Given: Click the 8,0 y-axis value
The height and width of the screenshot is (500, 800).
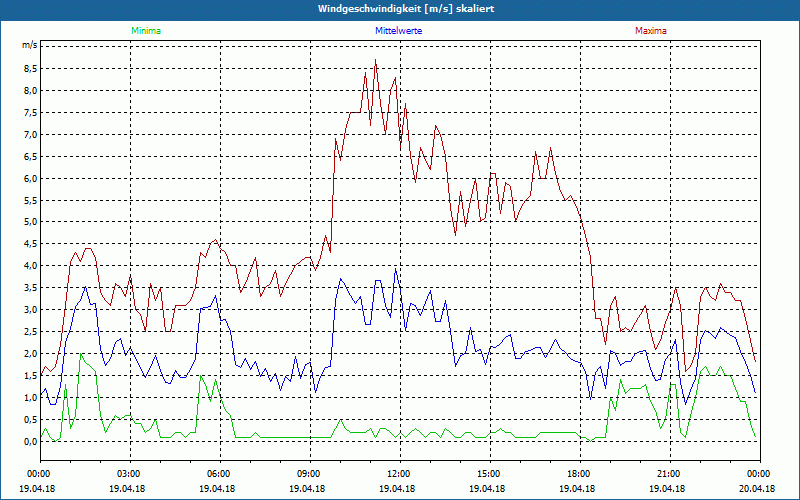Looking at the screenshot, I should pyautogui.click(x=29, y=91).
